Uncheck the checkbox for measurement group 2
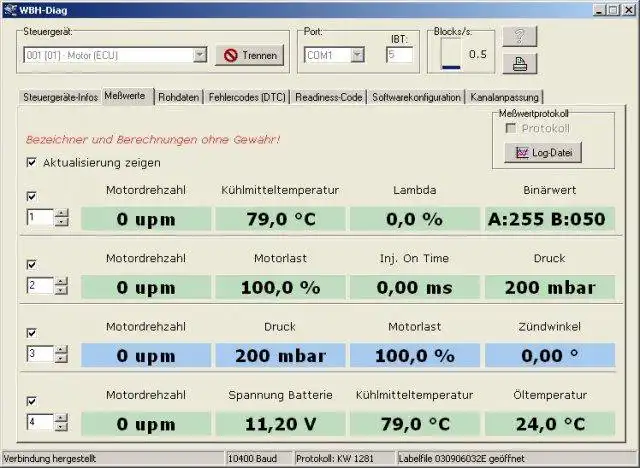 point(31,265)
